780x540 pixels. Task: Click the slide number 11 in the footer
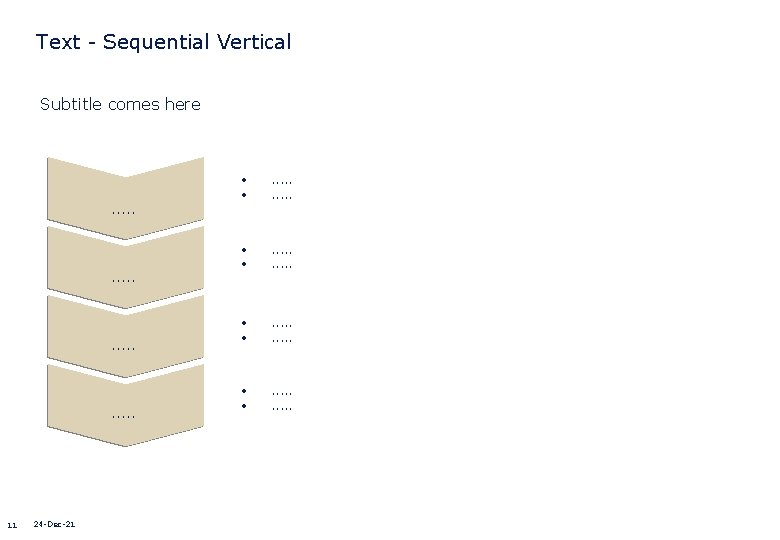coord(11,526)
